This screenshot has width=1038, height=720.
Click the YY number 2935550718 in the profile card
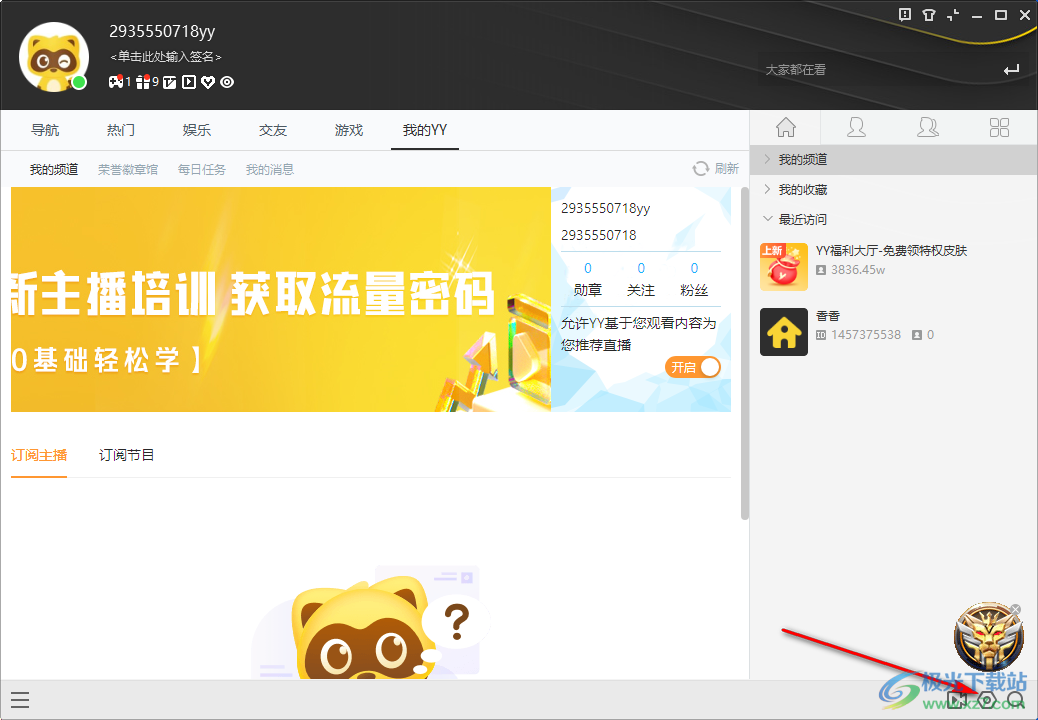coord(599,235)
